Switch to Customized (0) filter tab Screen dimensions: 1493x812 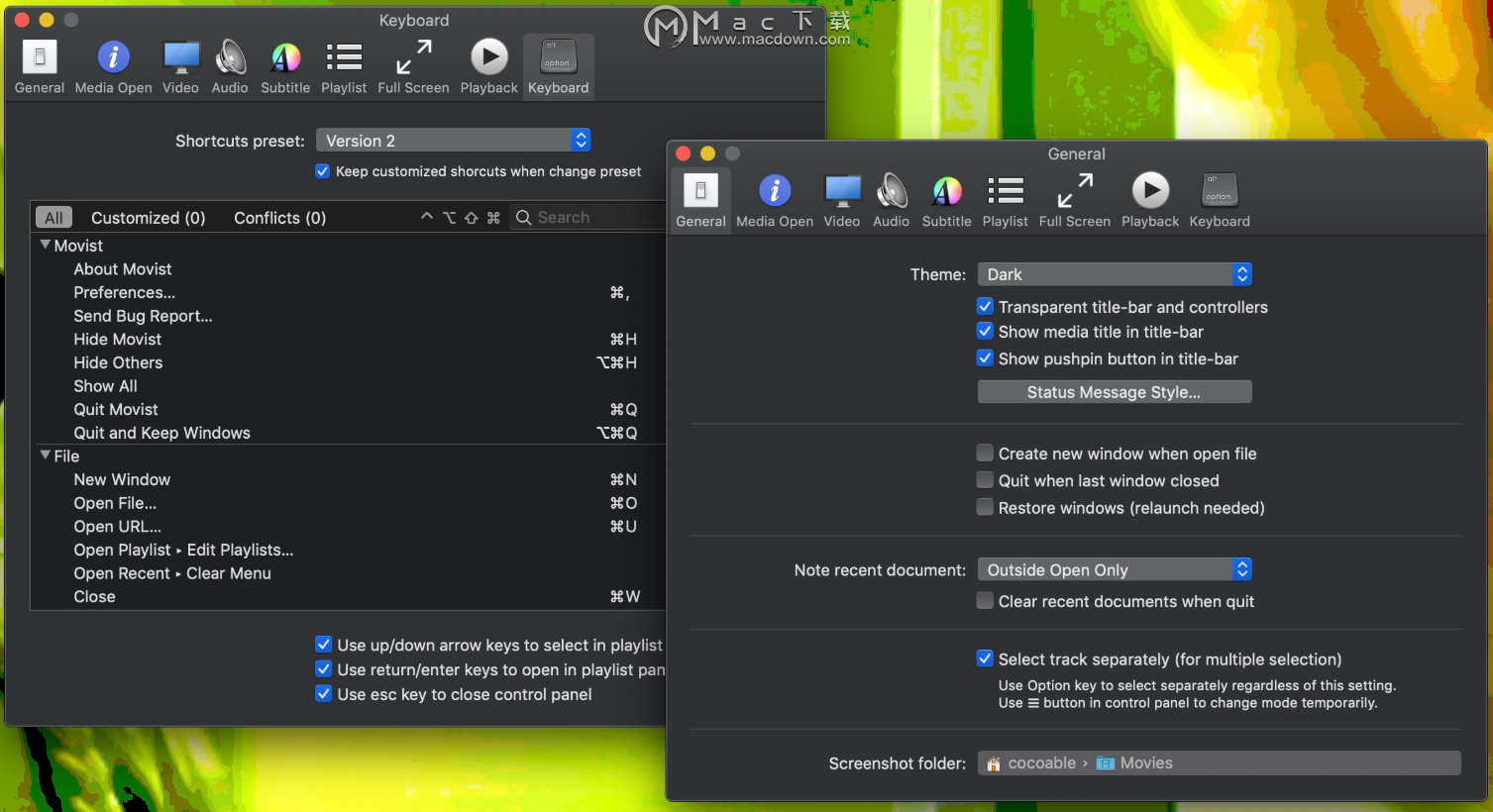148,218
